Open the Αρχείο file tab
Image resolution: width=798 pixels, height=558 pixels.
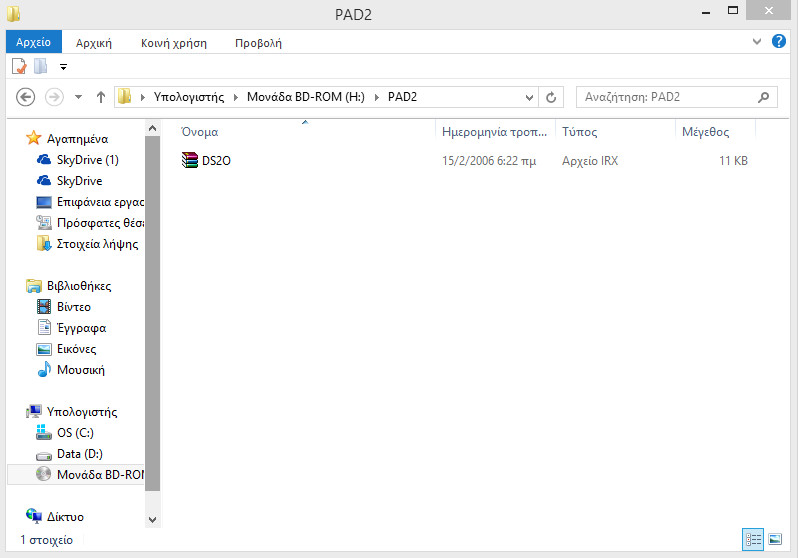34,42
